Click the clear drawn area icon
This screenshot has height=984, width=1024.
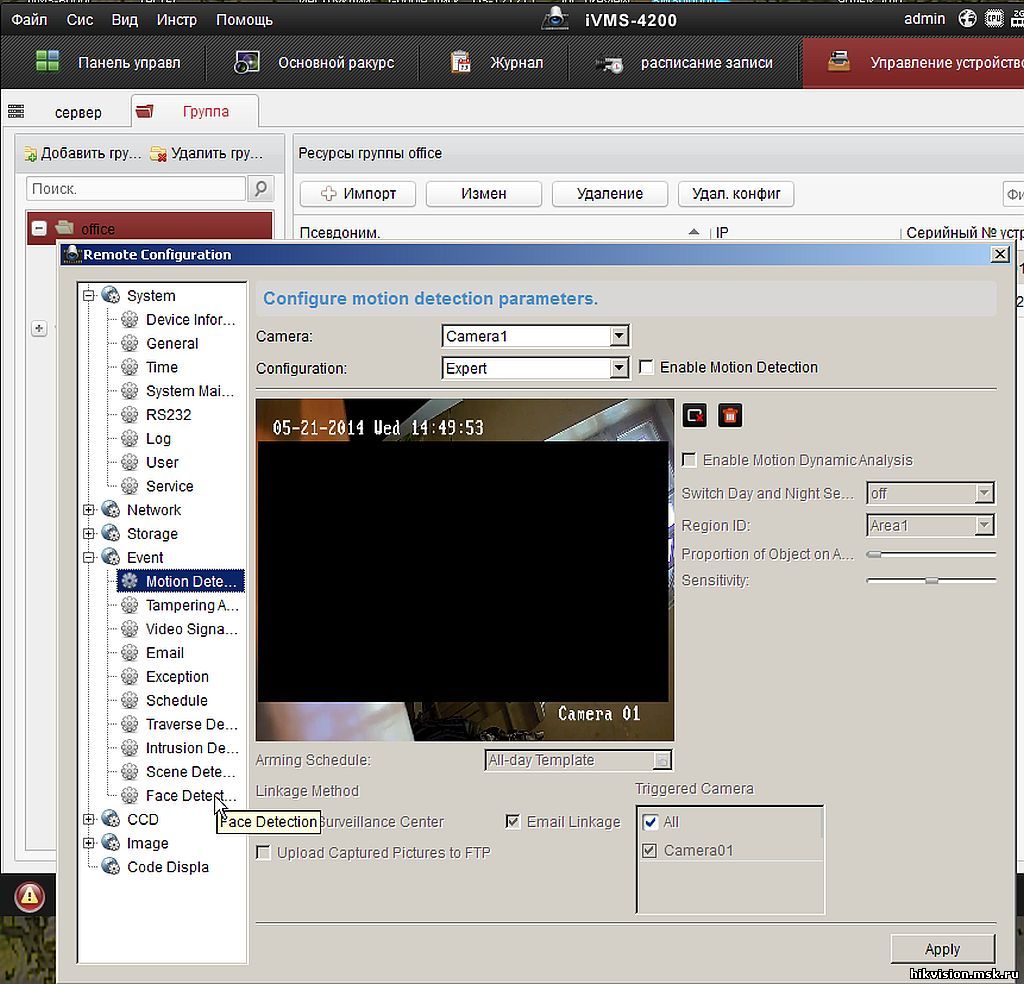click(x=694, y=415)
